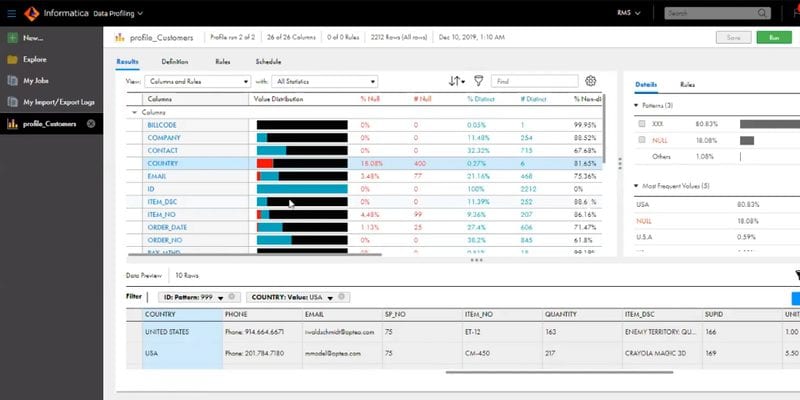
Task: Click the vertical panel splitter dots
Action: click(x=620, y=164)
